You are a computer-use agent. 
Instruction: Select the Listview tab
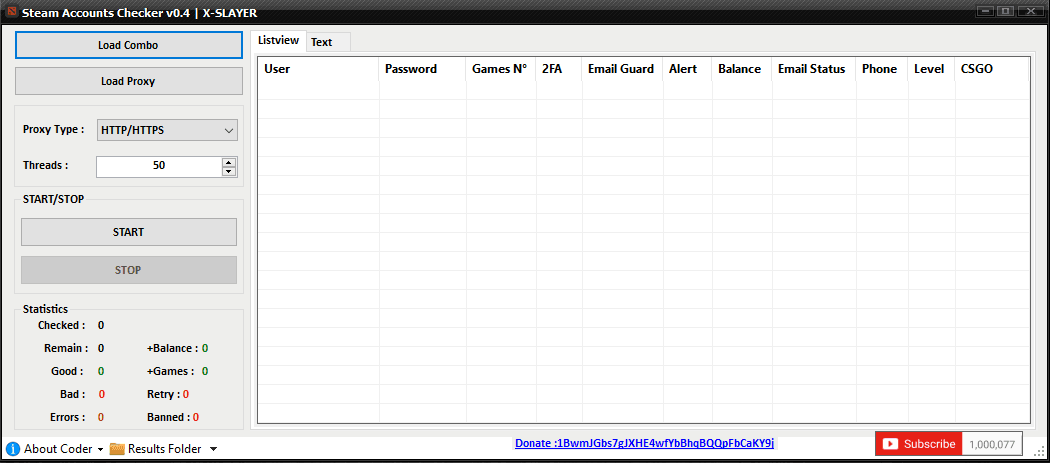tap(278, 41)
